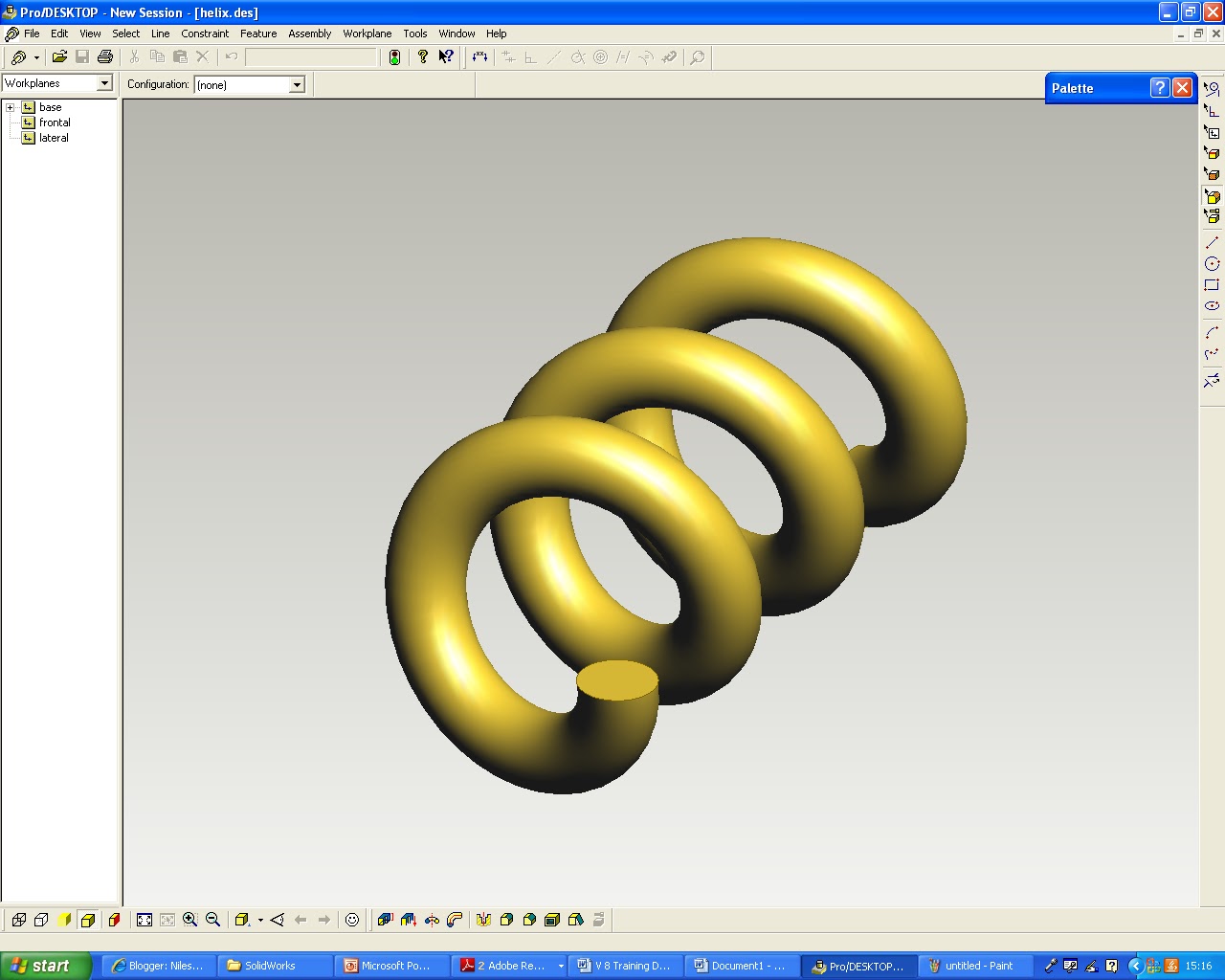Viewport: 1225px width, 980px height.
Task: Open the Workplanes dropdown
Action: (105, 83)
